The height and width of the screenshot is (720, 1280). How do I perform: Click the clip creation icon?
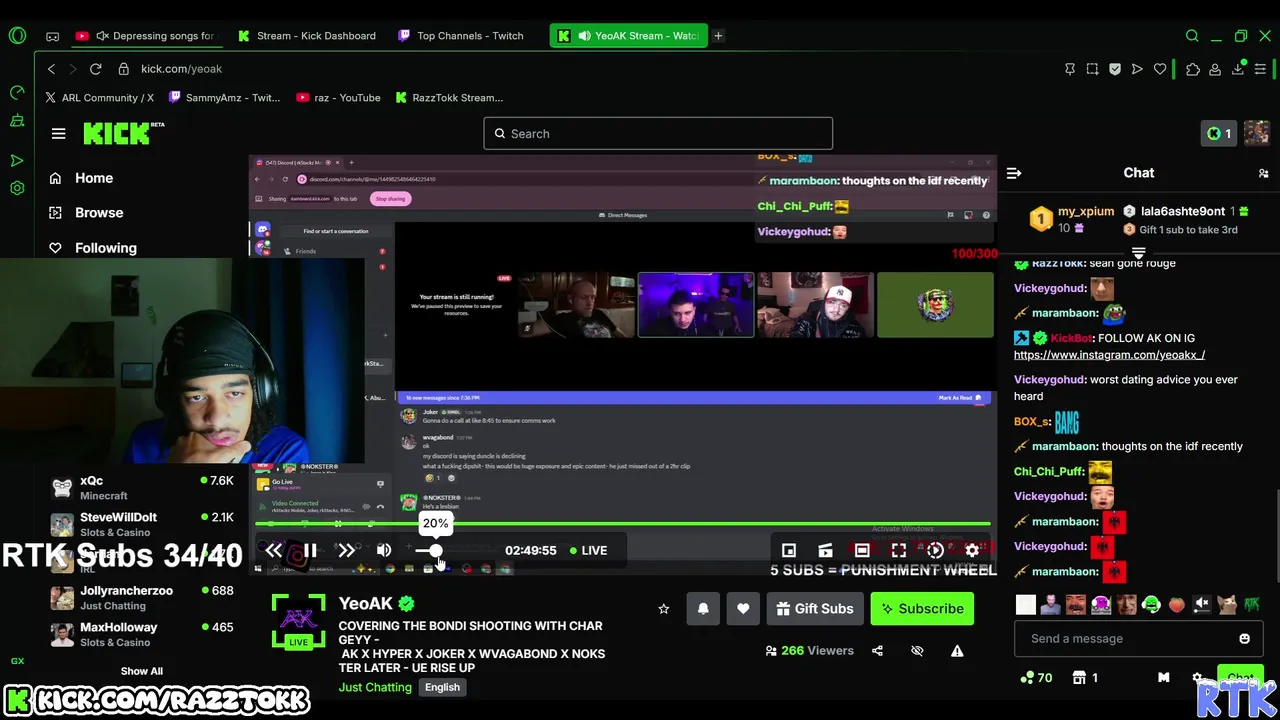pyautogui.click(x=825, y=550)
